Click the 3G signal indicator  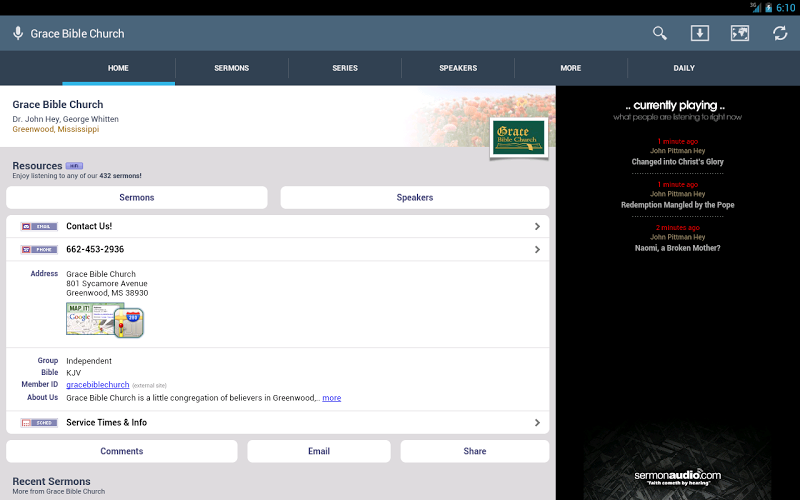[756, 7]
